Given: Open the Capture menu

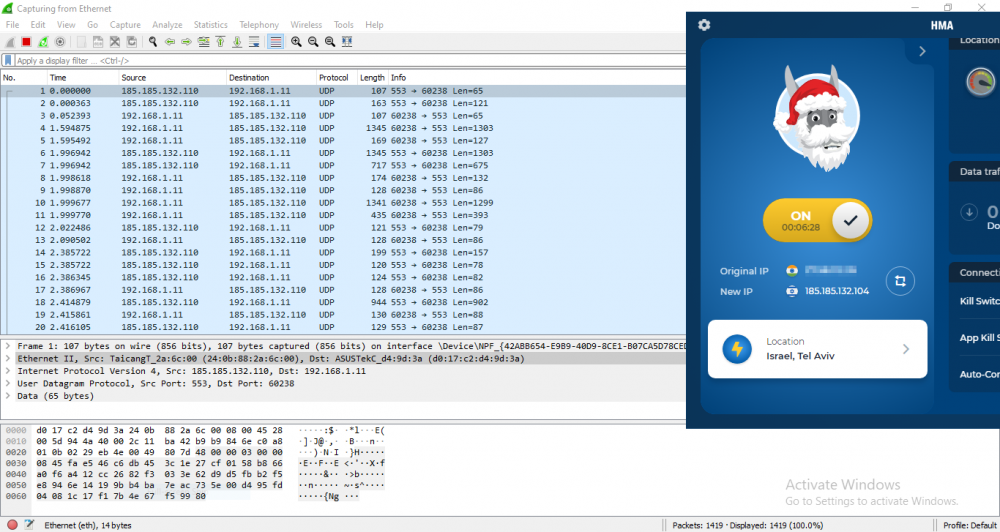Looking at the screenshot, I should coord(125,25).
